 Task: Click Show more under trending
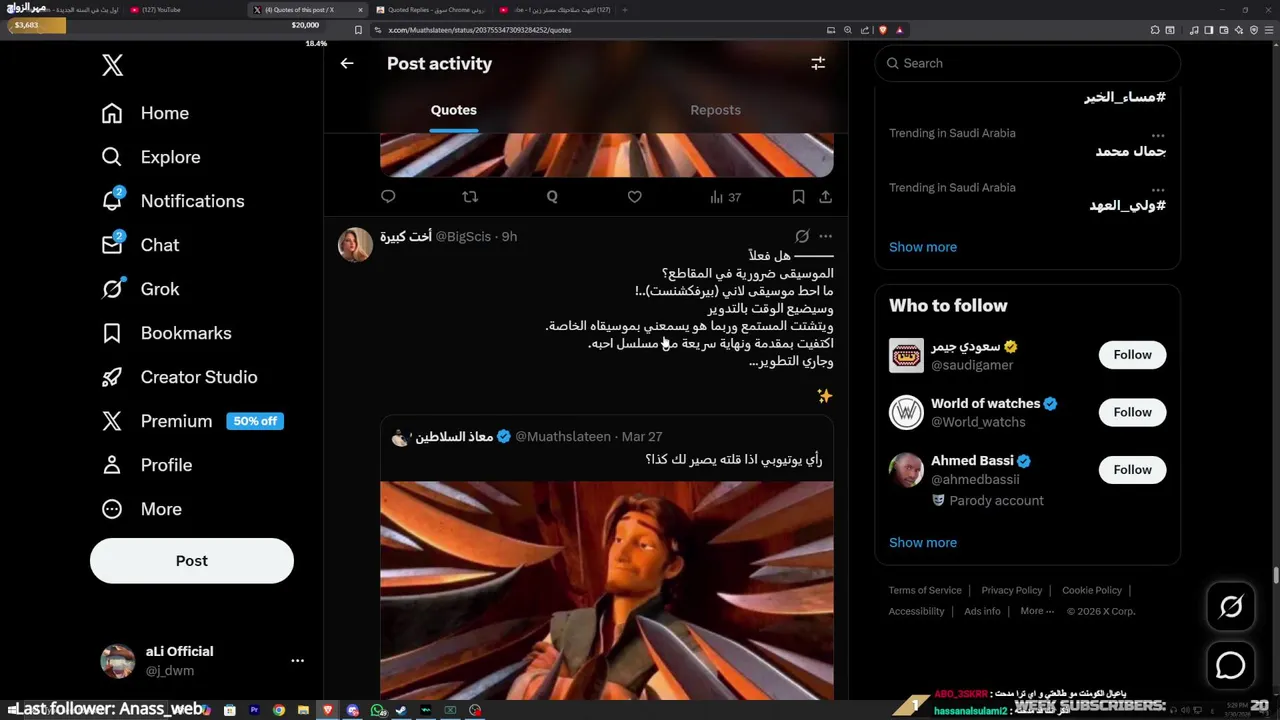pyautogui.click(x=923, y=247)
